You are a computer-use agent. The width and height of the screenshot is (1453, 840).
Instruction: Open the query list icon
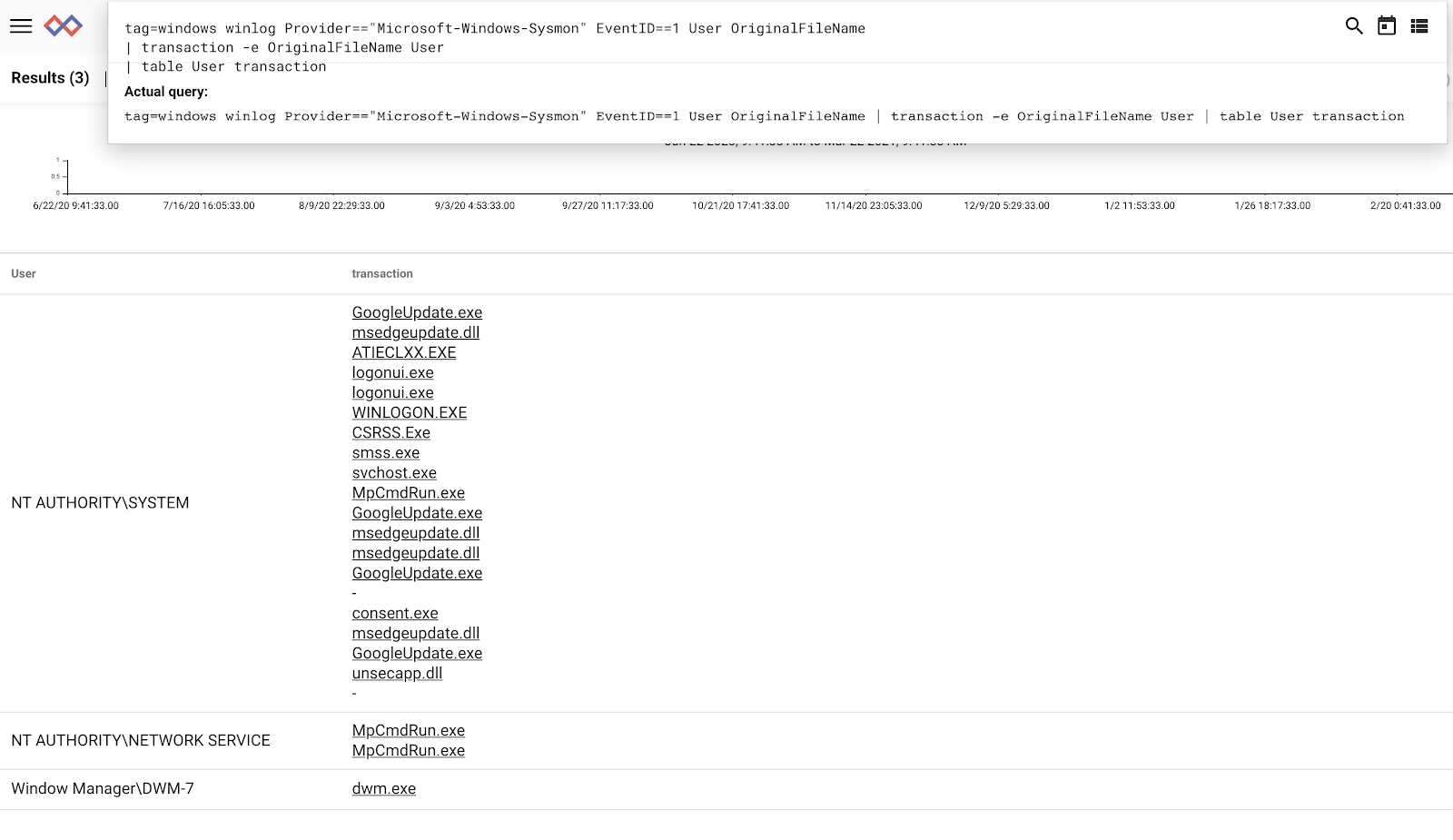point(1419,26)
